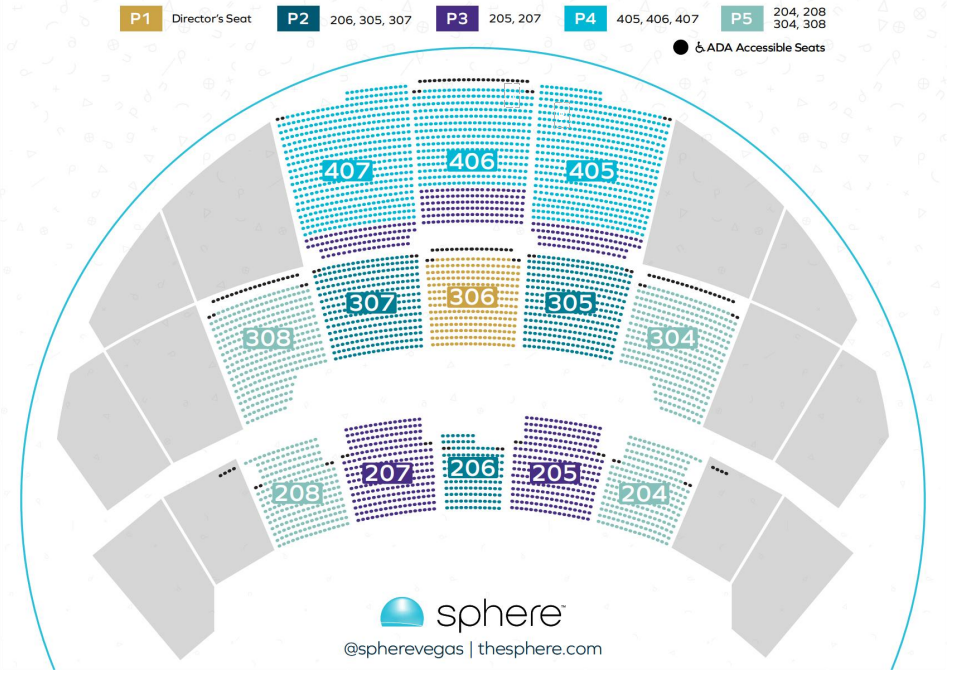Select section 304 label

[672, 338]
